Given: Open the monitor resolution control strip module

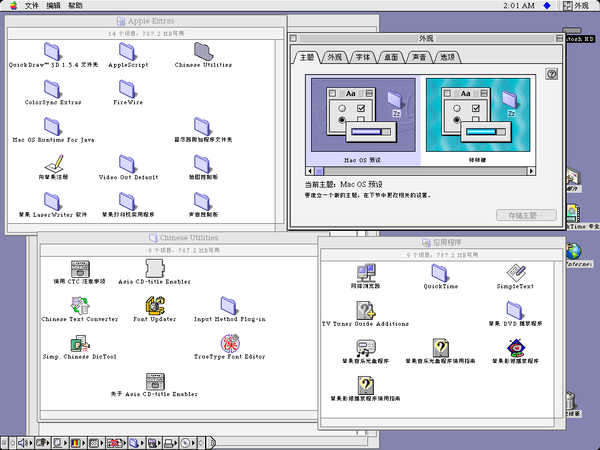Looking at the screenshot, I should click(x=60, y=443).
